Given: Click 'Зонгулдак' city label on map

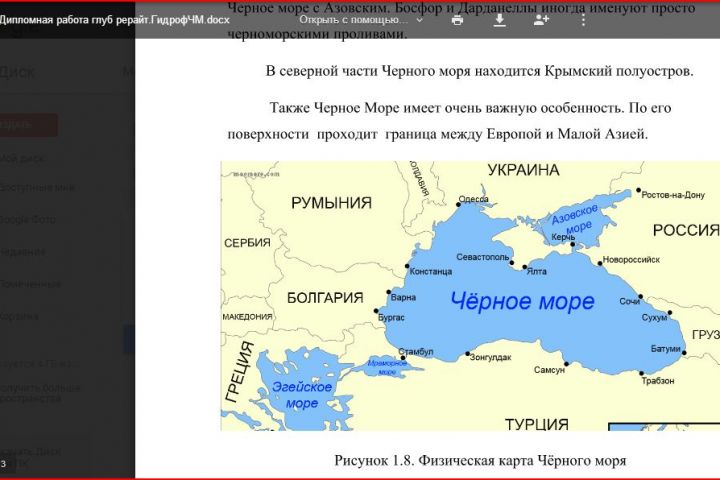Looking at the screenshot, I should (x=490, y=357).
